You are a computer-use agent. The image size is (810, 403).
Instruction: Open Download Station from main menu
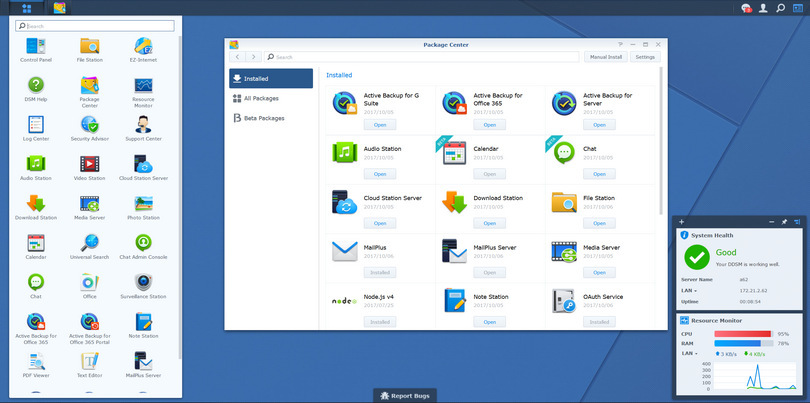point(36,207)
